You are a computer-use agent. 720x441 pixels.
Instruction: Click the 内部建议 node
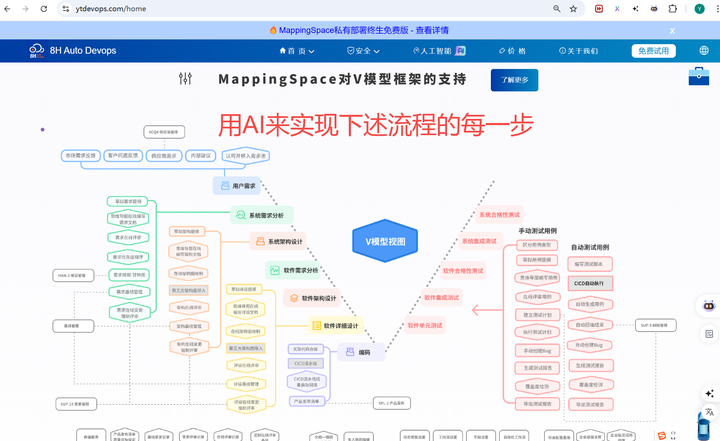point(201,156)
